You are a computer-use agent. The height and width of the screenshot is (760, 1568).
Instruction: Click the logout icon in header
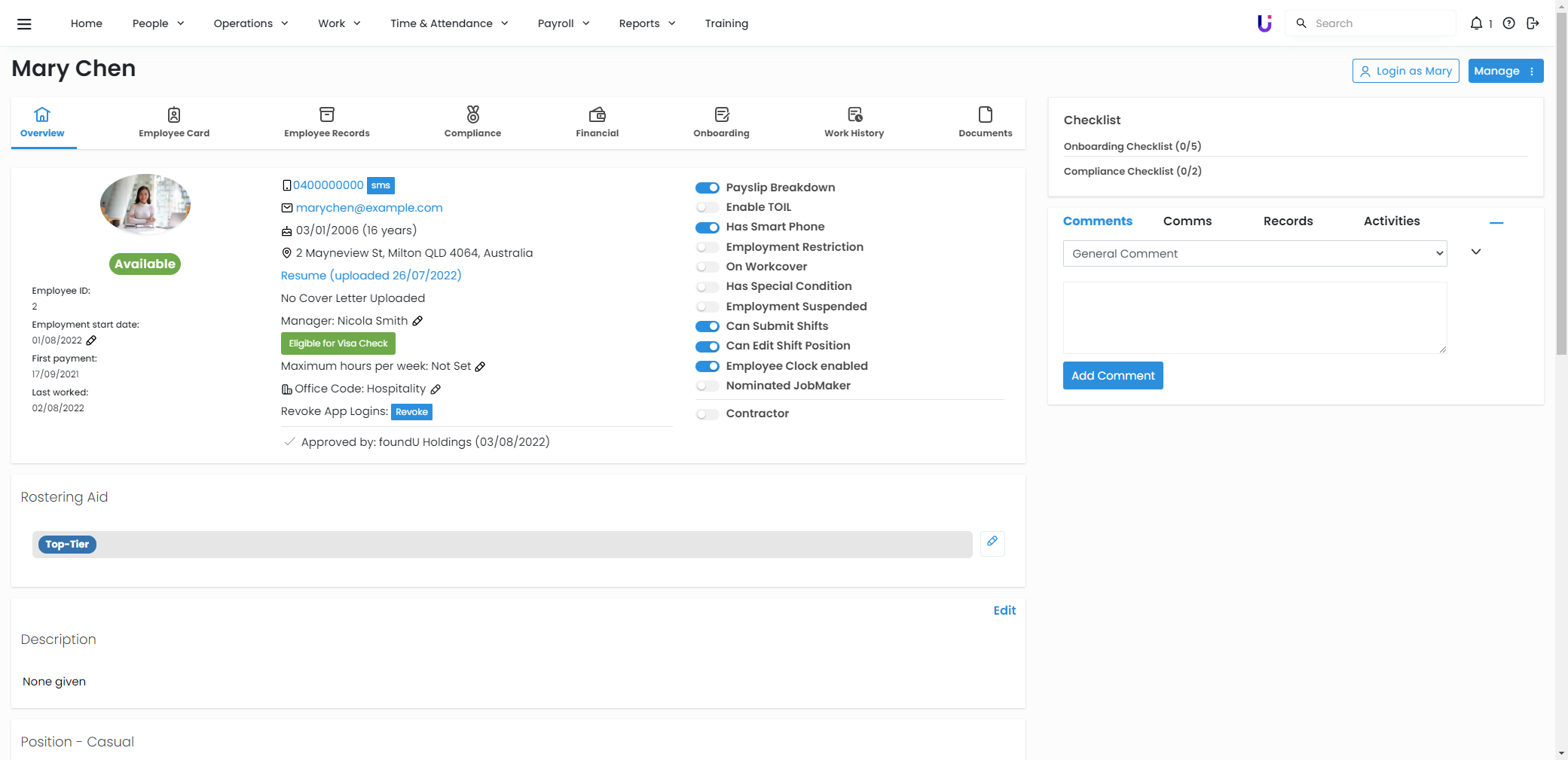click(1533, 23)
